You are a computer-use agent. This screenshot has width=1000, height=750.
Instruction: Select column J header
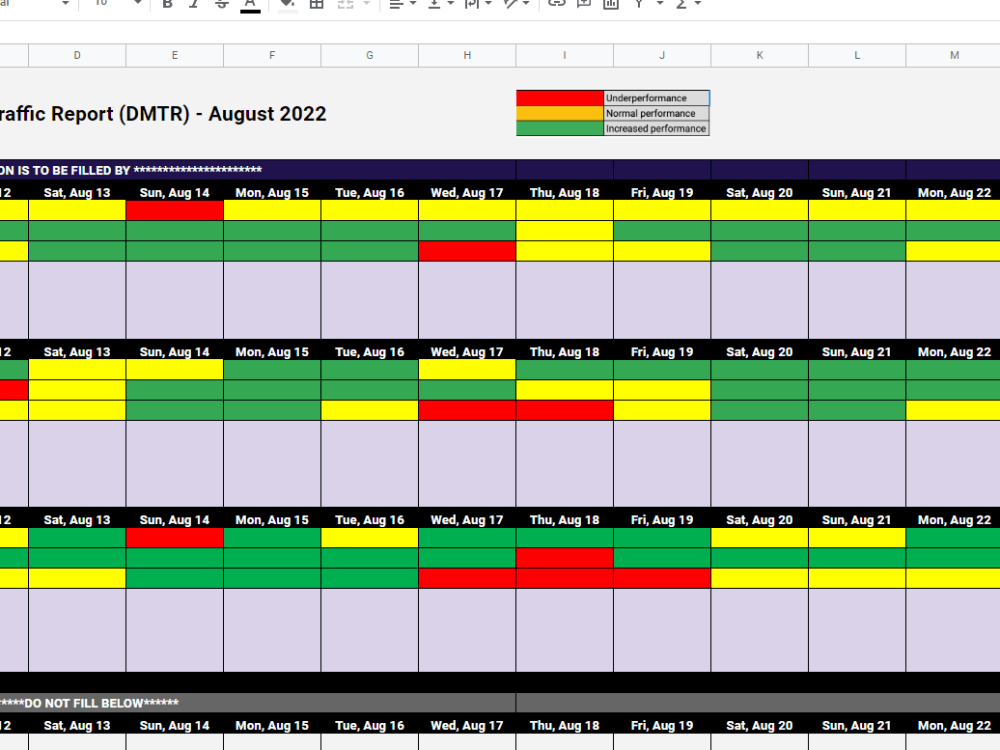(x=662, y=55)
